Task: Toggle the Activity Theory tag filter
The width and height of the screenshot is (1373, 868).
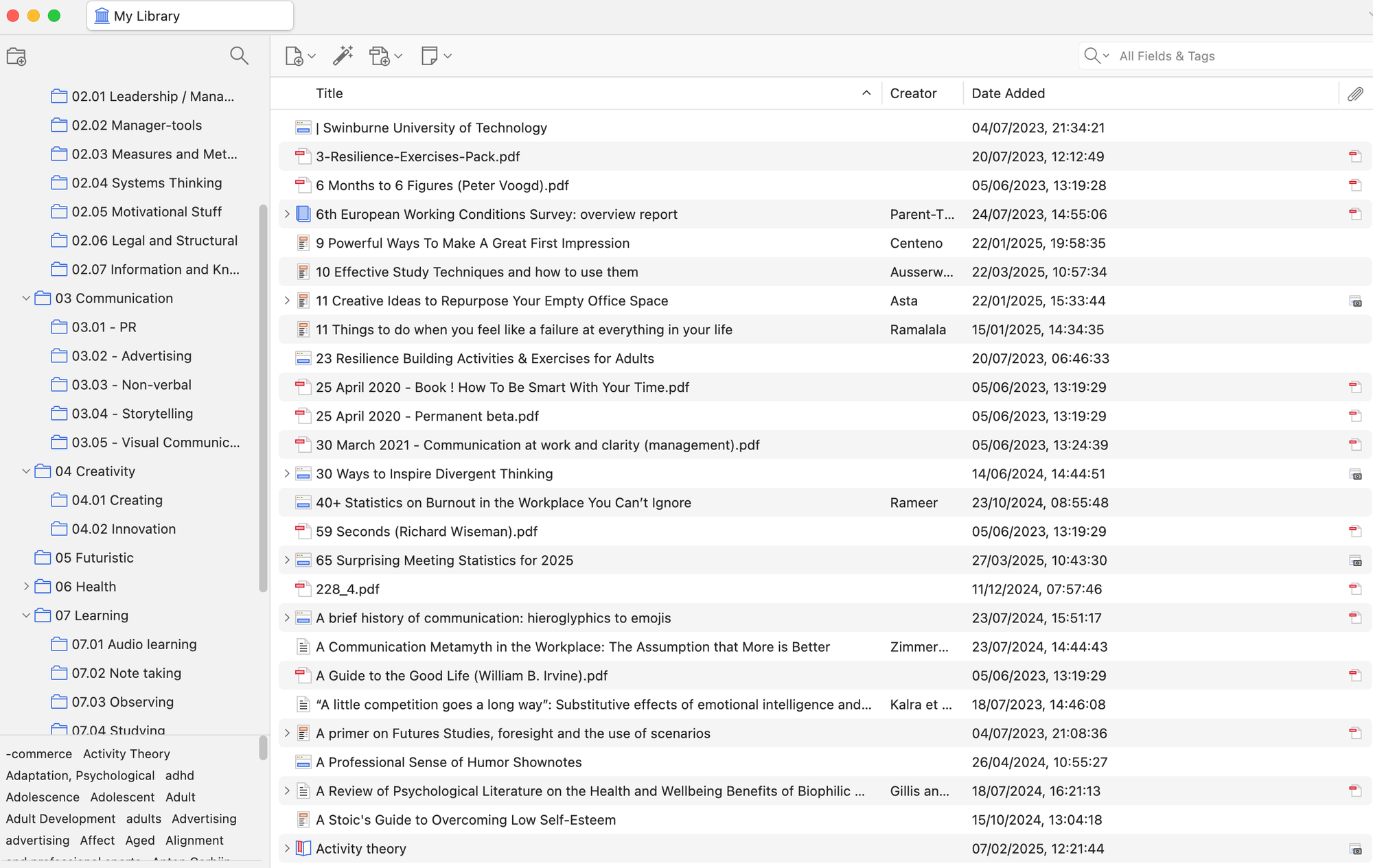Action: click(126, 753)
